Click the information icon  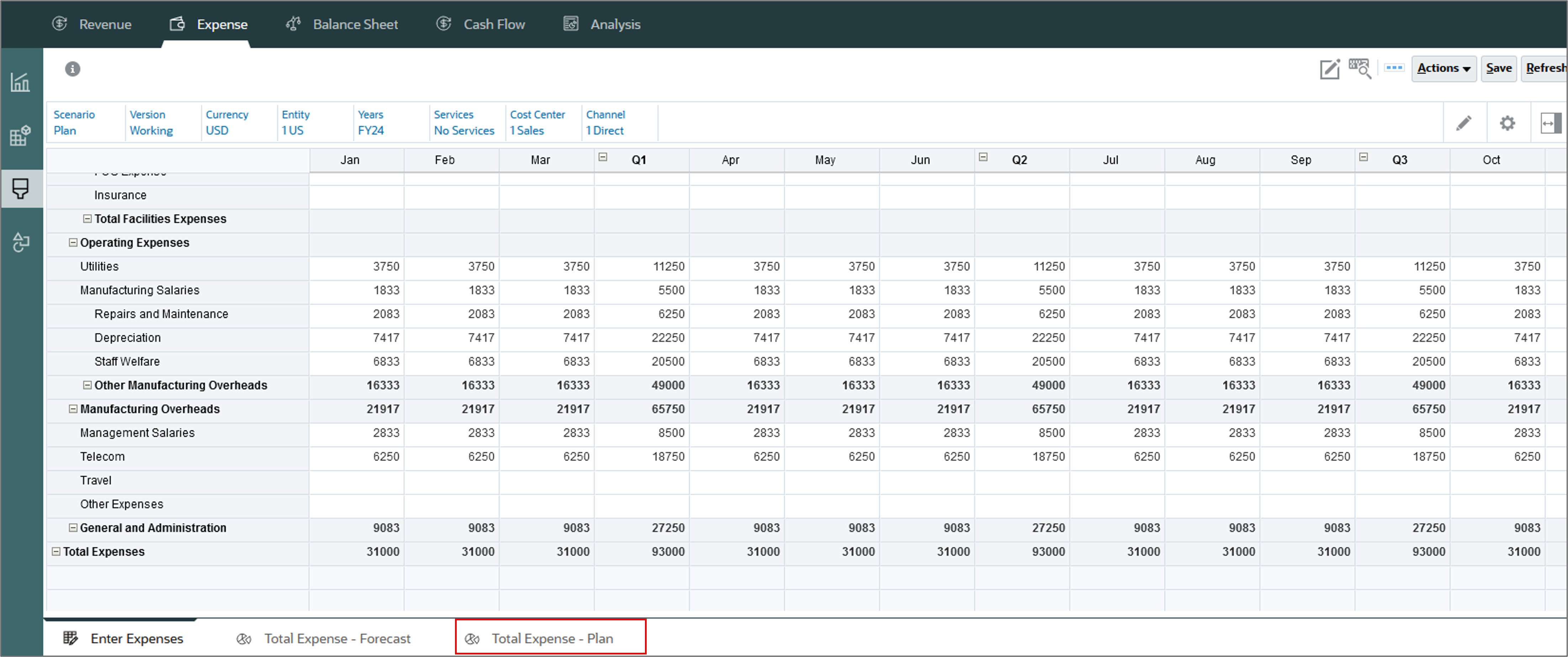pos(73,69)
